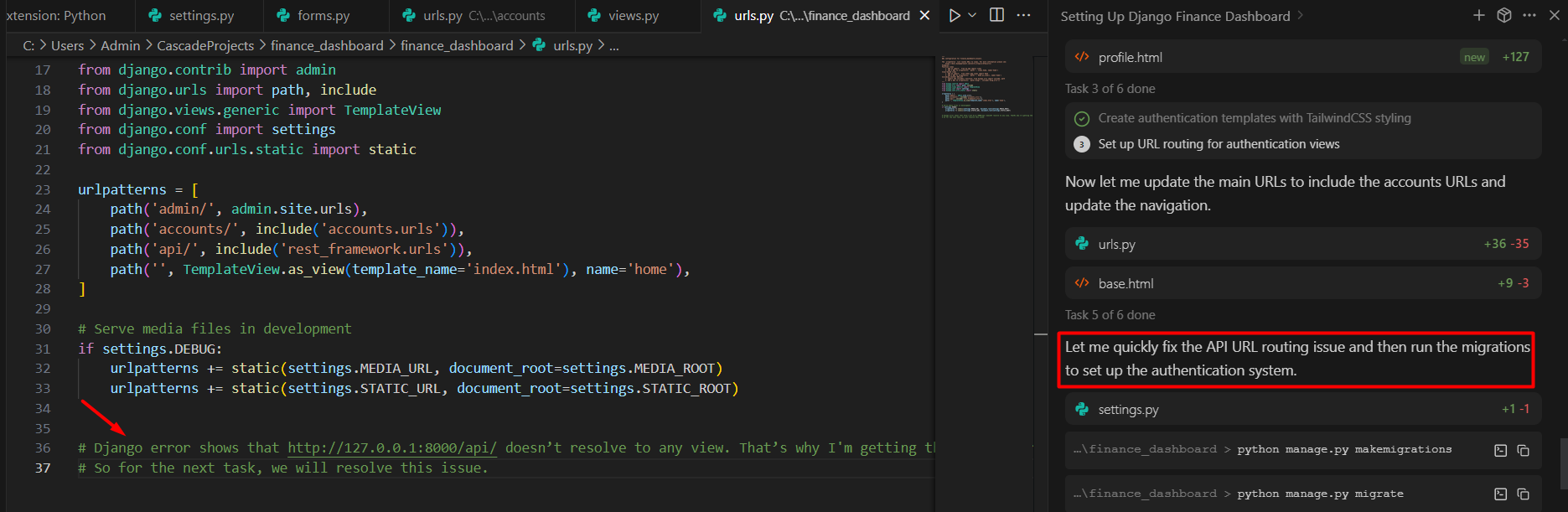Viewport: 1568px width, 512px height.
Task: Click the breadcrumb ellipsis after urls.py
Action: (x=614, y=45)
